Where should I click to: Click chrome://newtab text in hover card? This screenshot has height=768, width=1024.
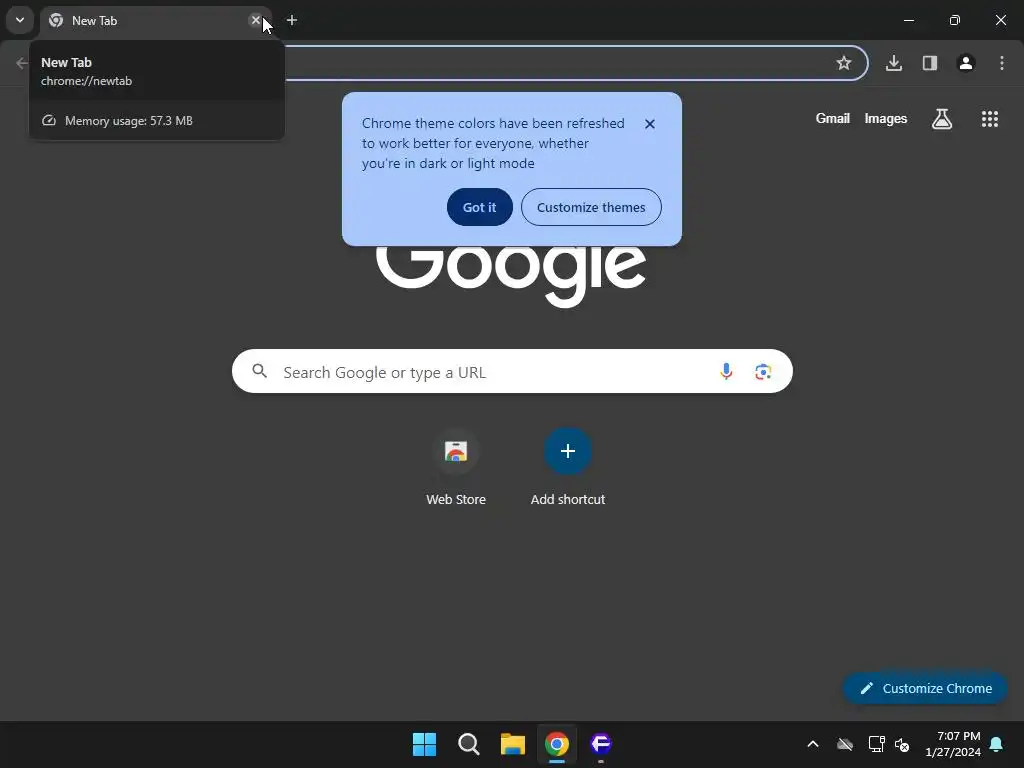click(x=86, y=81)
